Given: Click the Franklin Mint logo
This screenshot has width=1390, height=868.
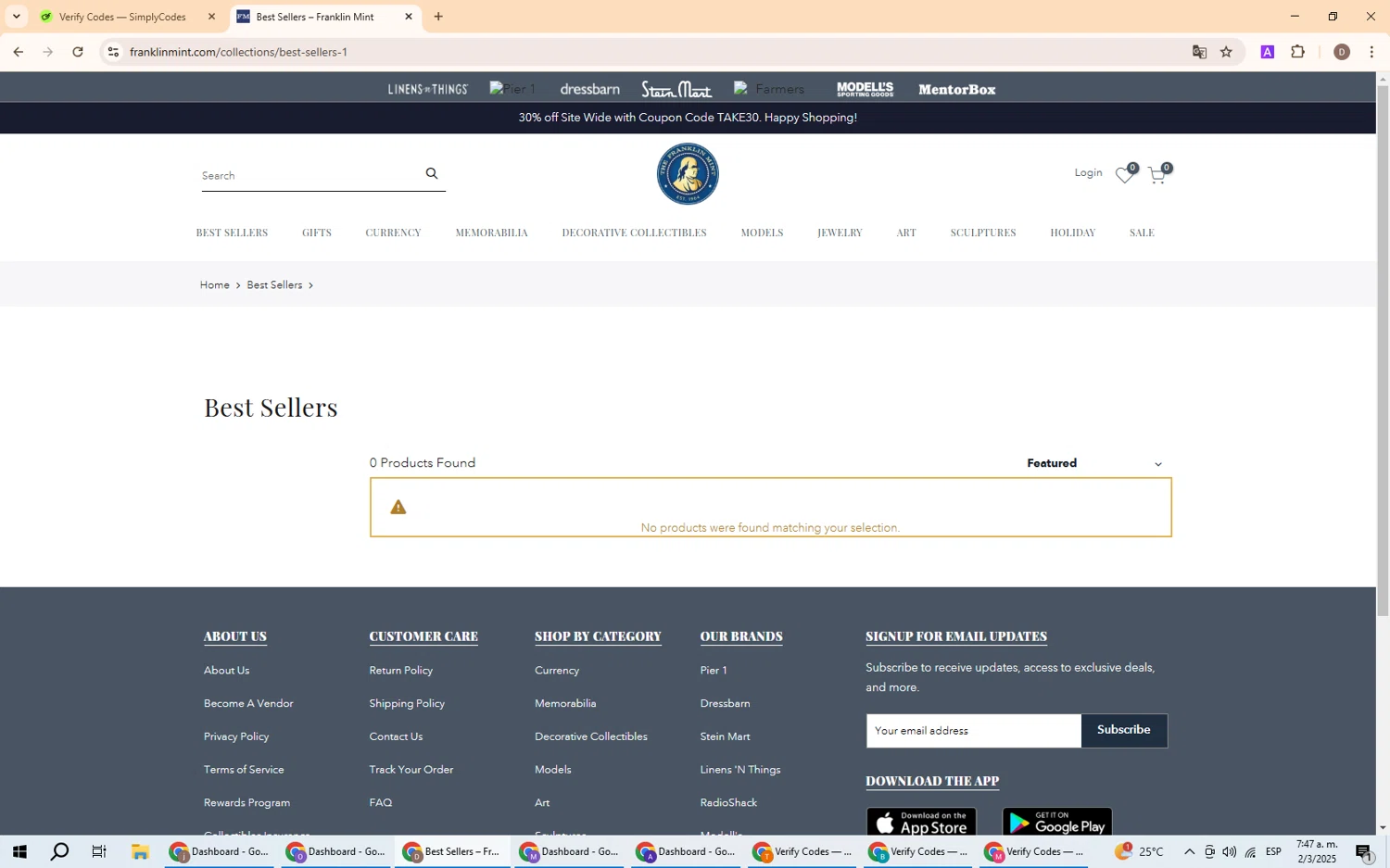Looking at the screenshot, I should pos(688,174).
